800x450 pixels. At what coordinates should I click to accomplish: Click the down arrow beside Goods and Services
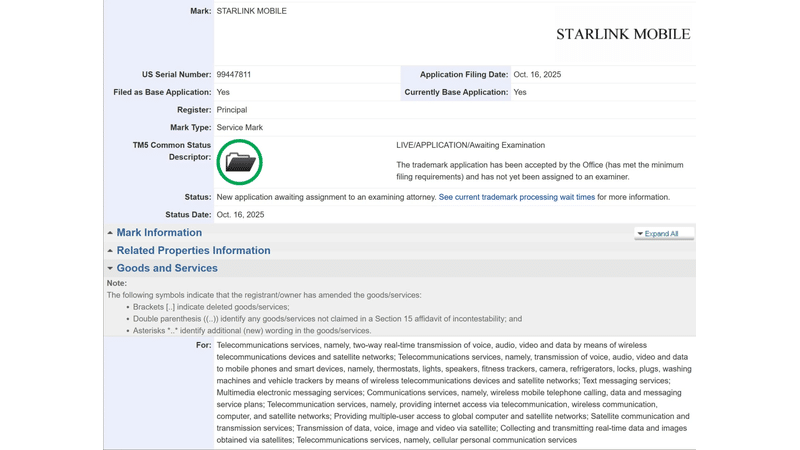(110, 269)
